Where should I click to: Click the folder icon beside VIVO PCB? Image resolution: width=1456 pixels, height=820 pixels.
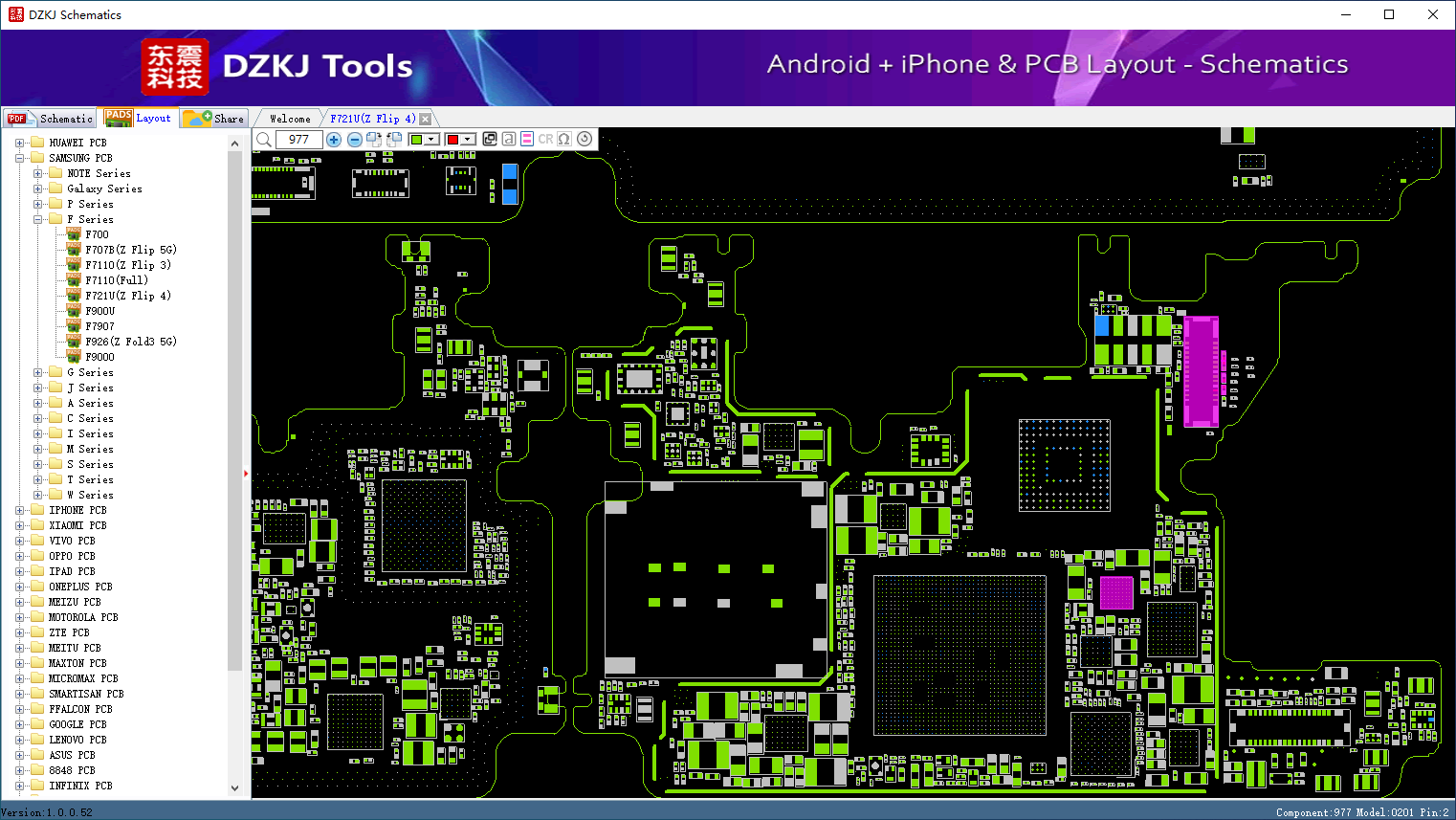37,541
